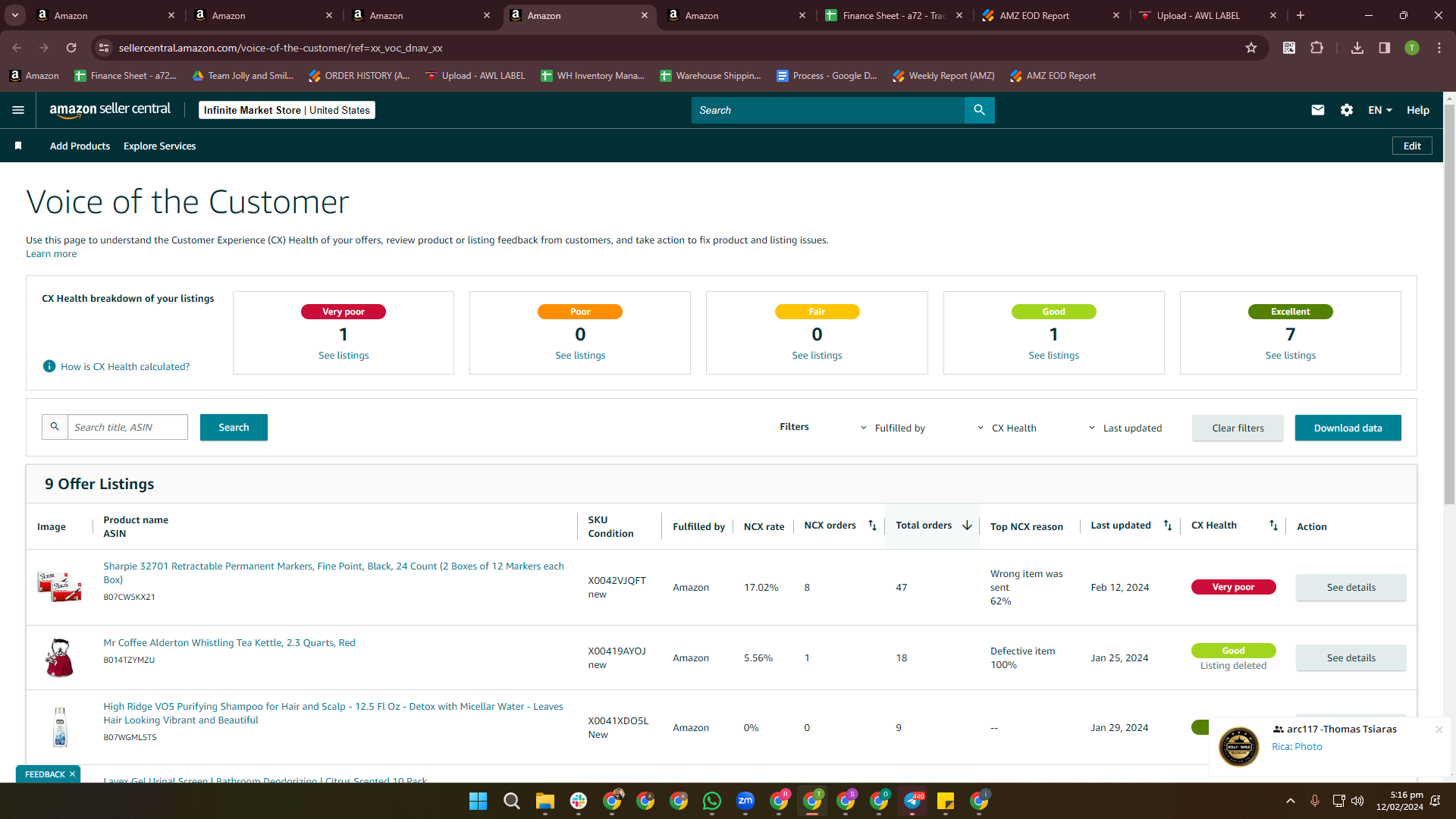See details for the Sharpie markers listing
The height and width of the screenshot is (819, 1456).
(1351, 587)
